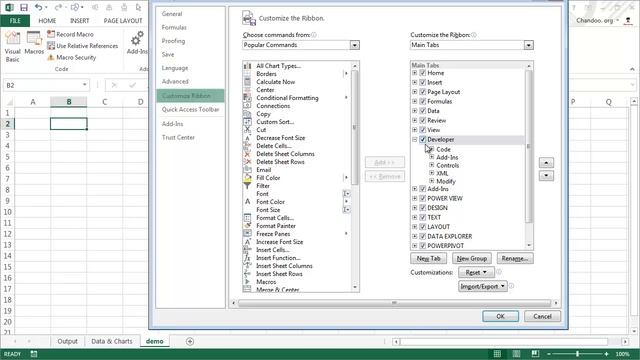Uncheck the Insert tab checkbox
The image size is (640, 360).
pos(422,82)
